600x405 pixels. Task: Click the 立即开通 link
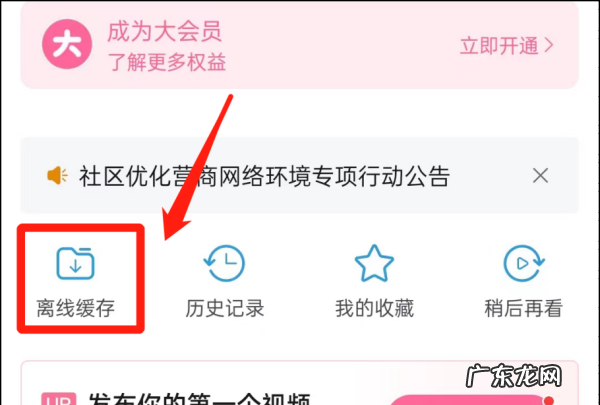coord(499,46)
